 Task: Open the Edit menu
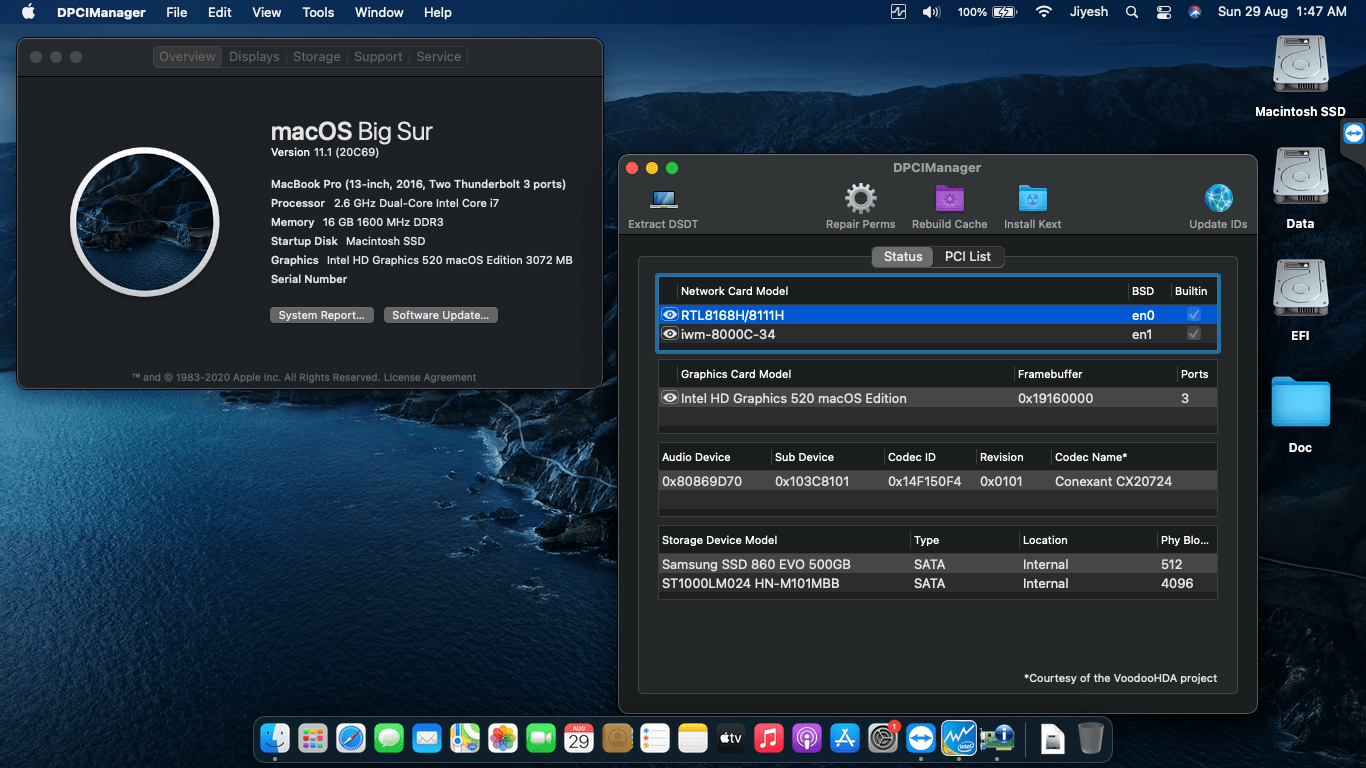click(x=220, y=12)
